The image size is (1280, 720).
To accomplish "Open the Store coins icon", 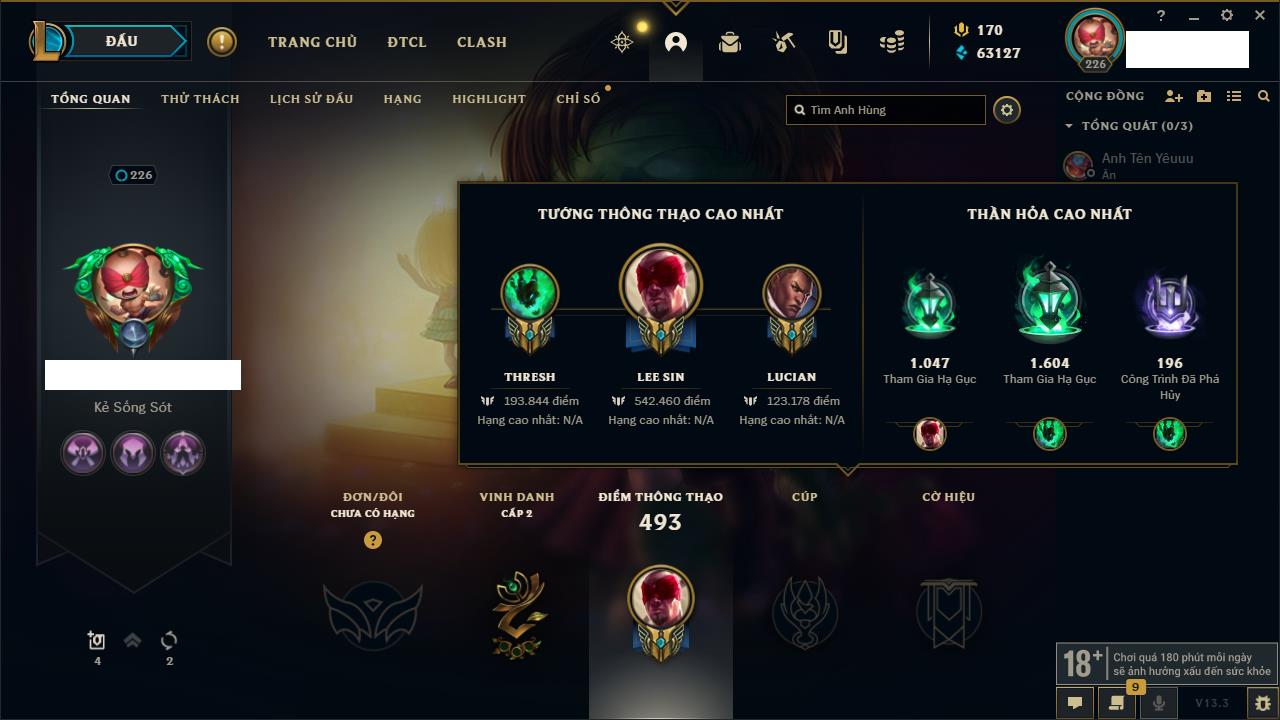I will [x=892, y=42].
